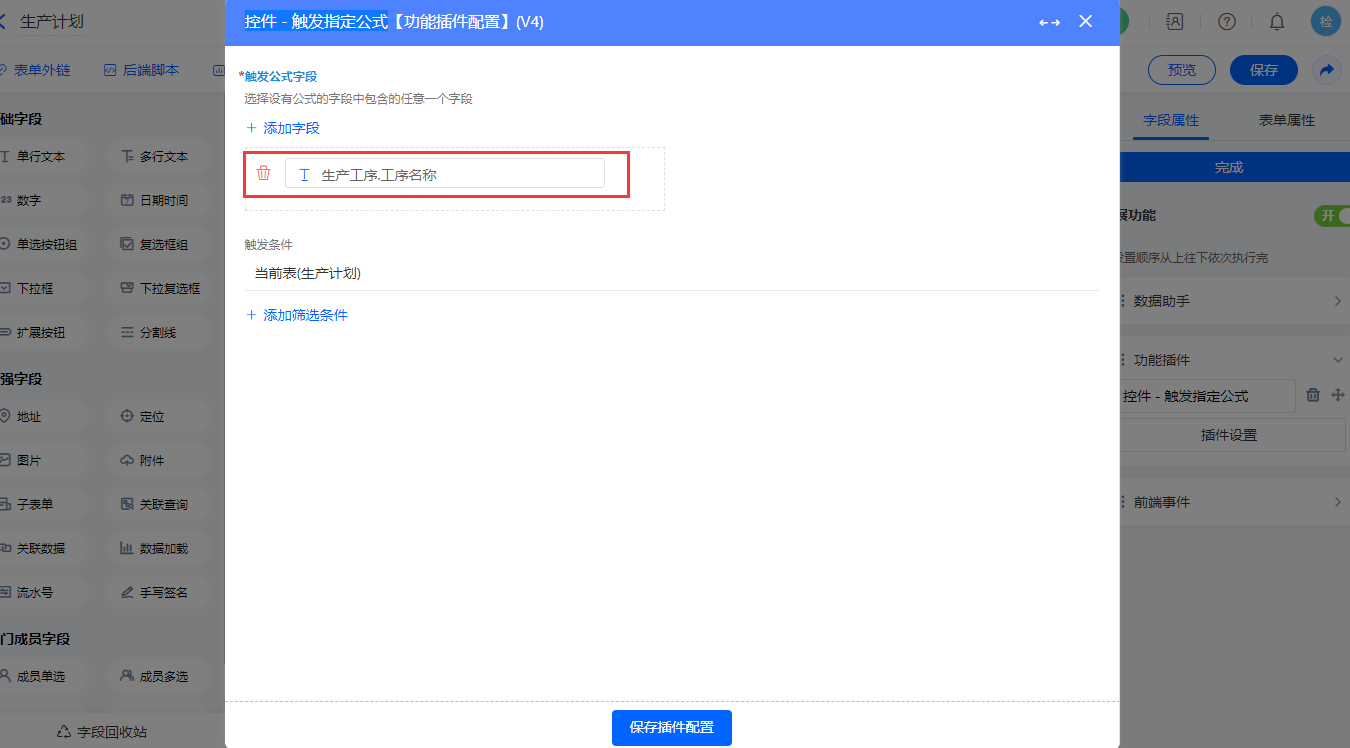This screenshot has height=748, width=1350.
Task: Click the move handle beside the plugin
Action: (x=1338, y=395)
